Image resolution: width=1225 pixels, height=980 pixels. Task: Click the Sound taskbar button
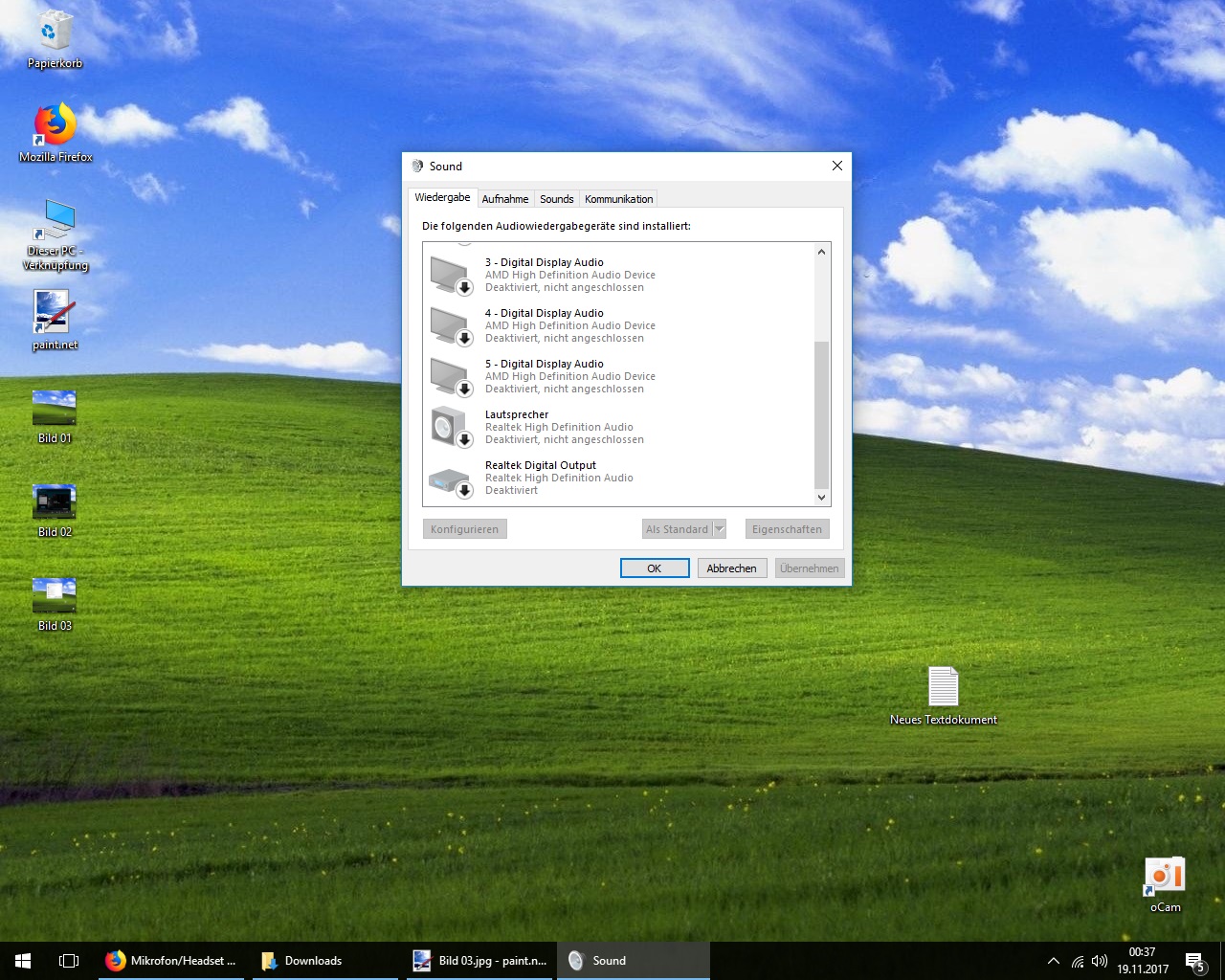[x=634, y=961]
